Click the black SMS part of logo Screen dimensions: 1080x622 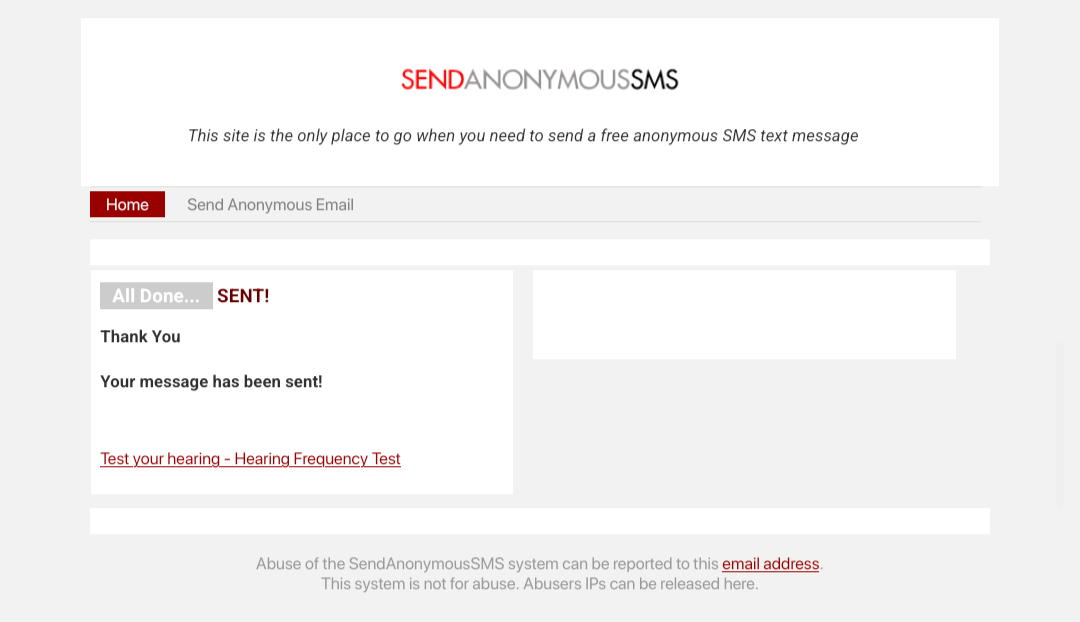pos(655,80)
